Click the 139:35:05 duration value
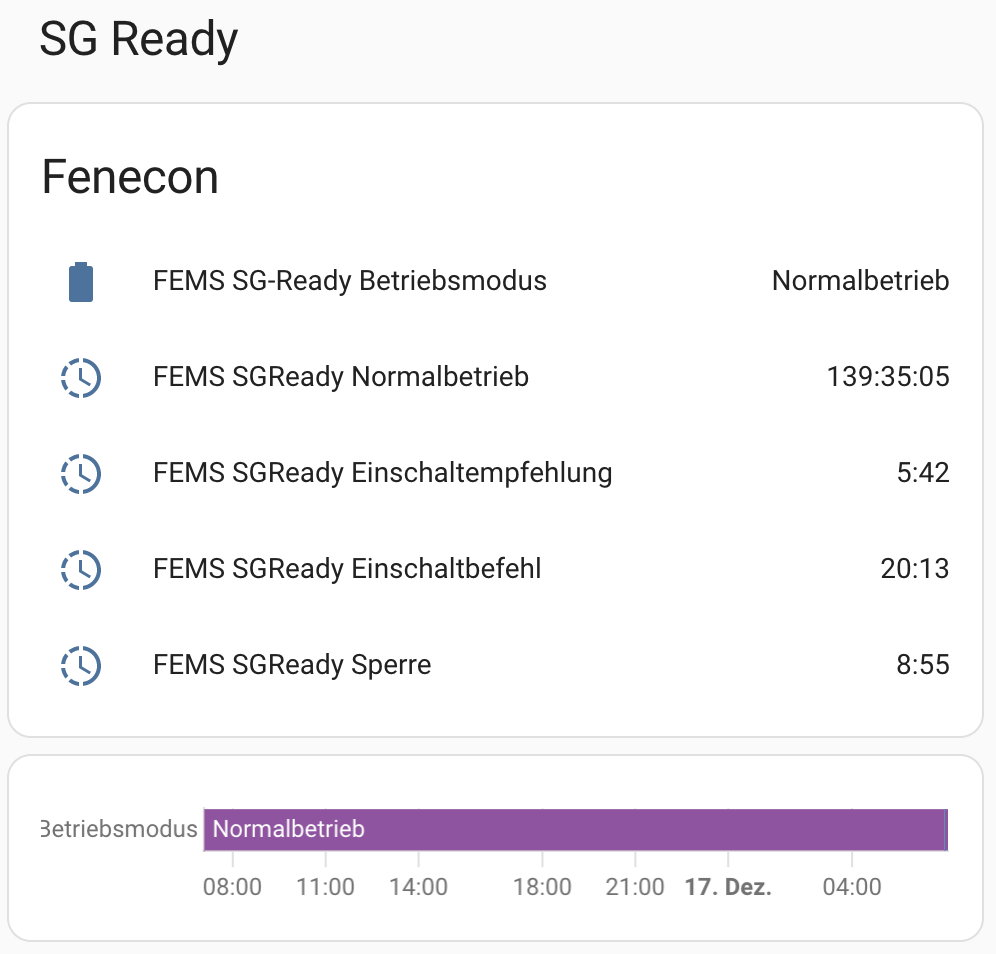This screenshot has width=996, height=954. pos(887,377)
